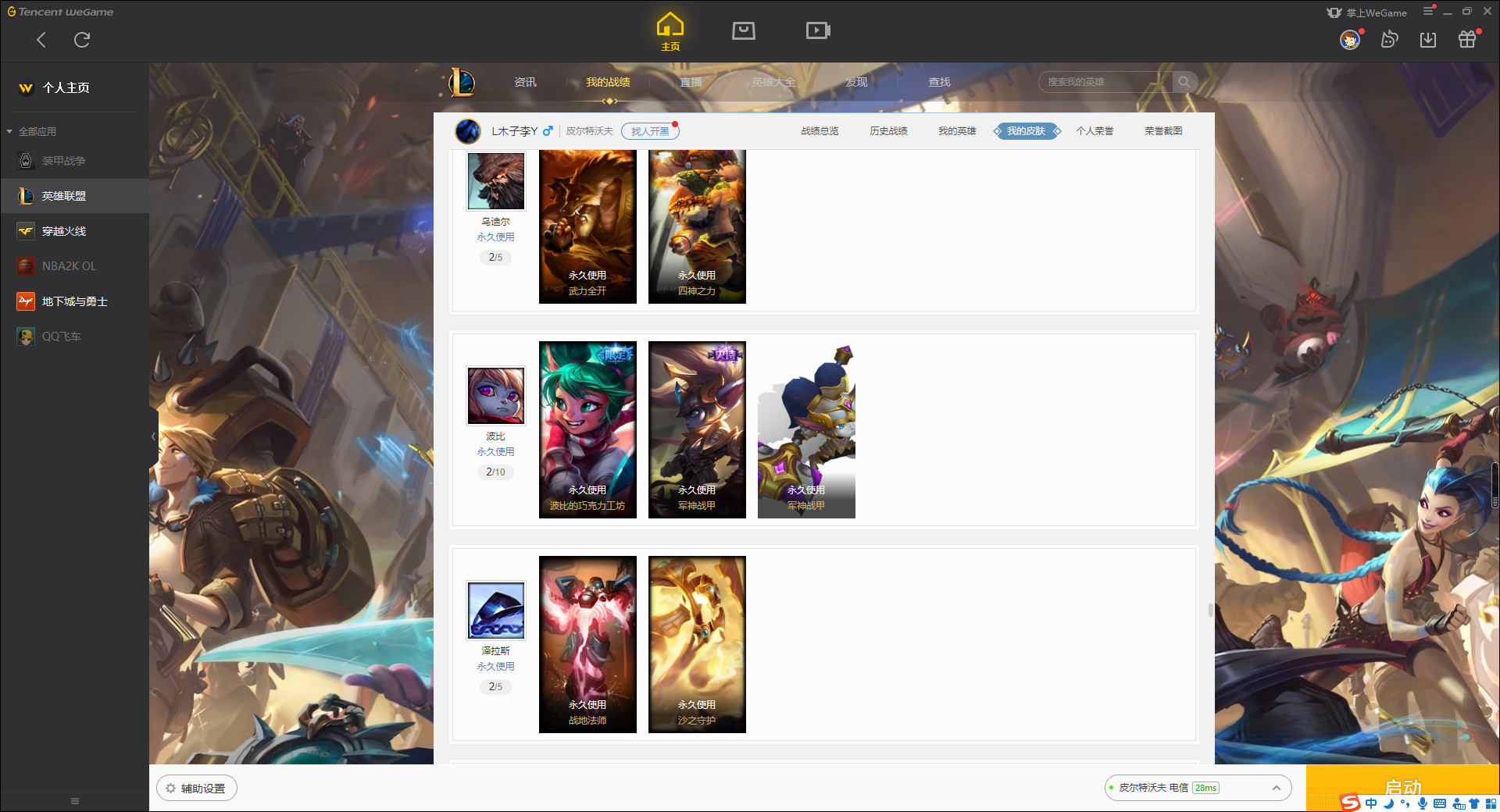Select 地下城与勇士 in the sidebar
This screenshot has width=1500, height=812.
(74, 301)
